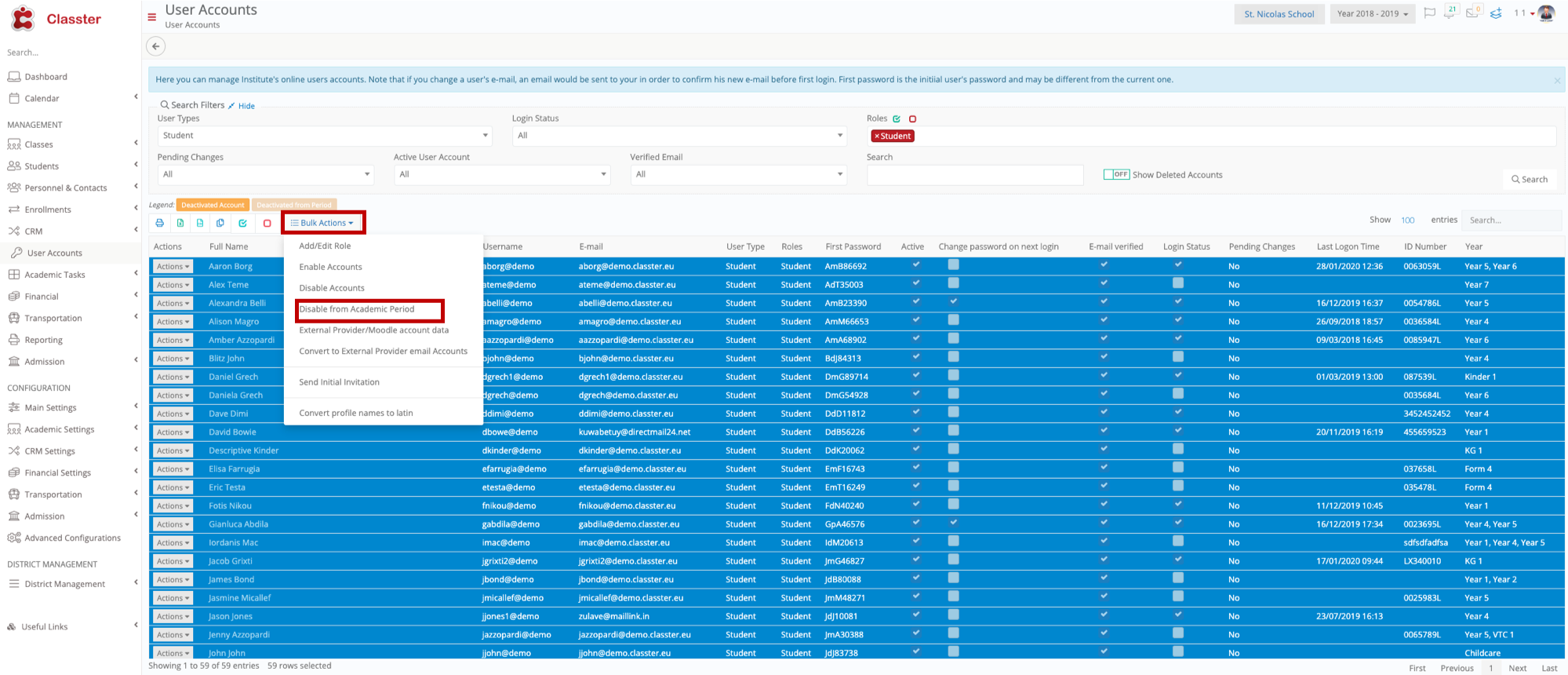The width and height of the screenshot is (1568, 675).
Task: Click the blue layers-plus icon in header
Action: 1496,13
